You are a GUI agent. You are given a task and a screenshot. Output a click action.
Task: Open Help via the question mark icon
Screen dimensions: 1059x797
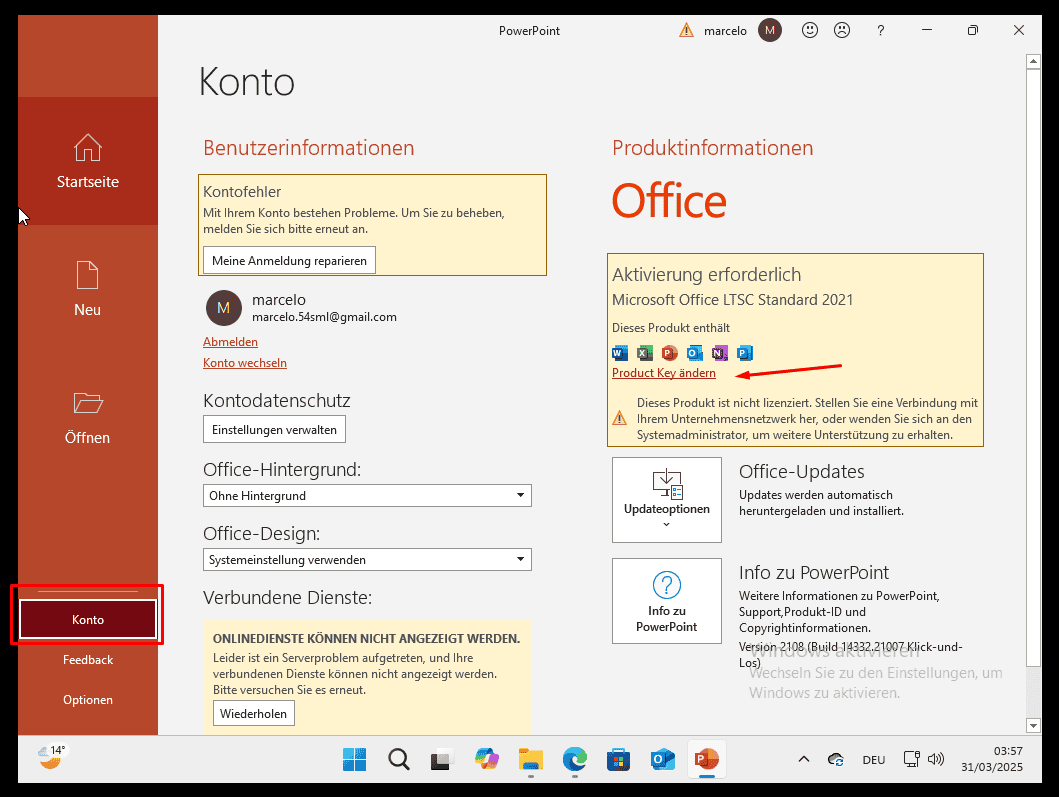point(879,31)
